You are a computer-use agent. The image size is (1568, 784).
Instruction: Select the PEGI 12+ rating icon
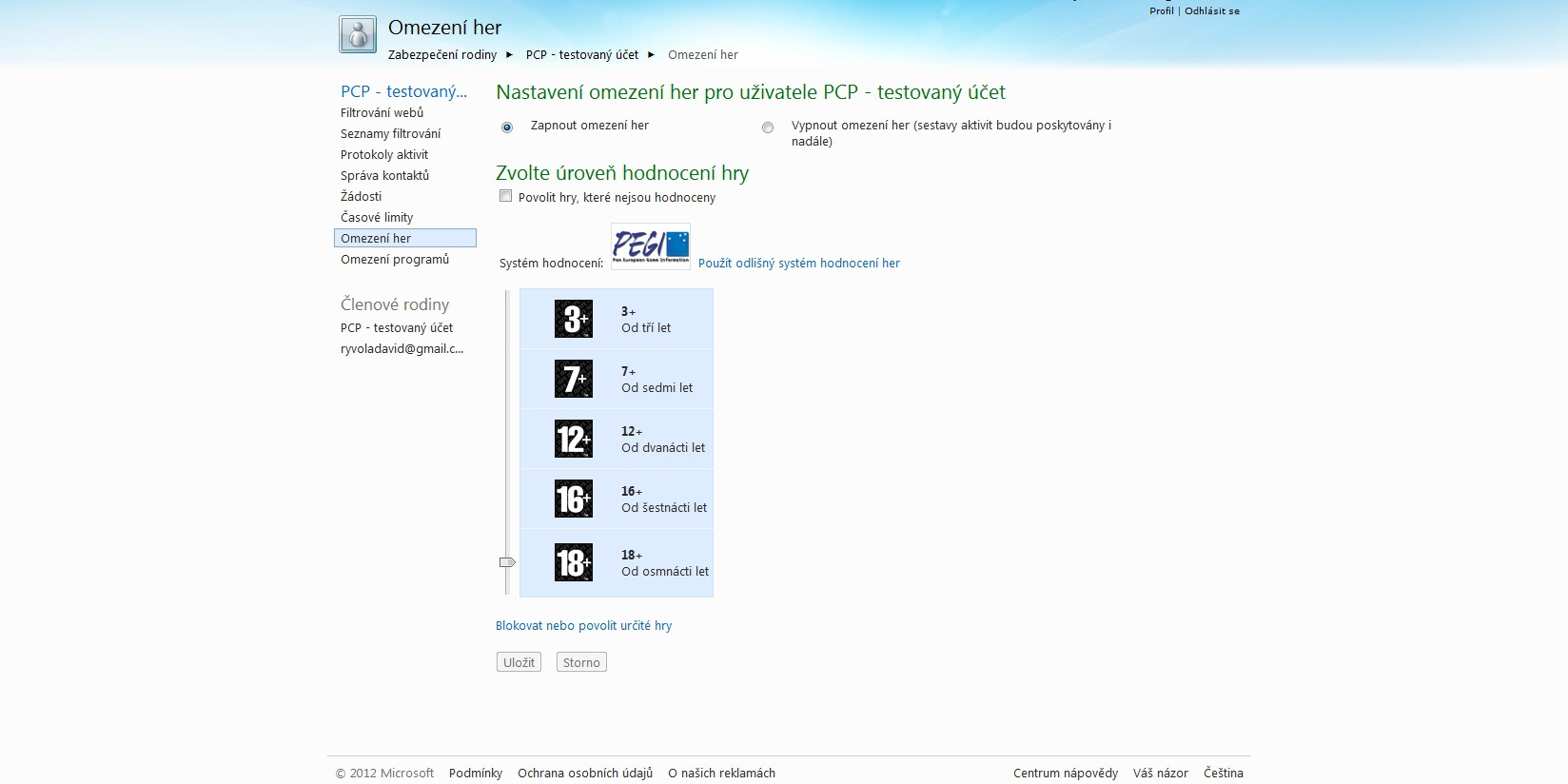pos(574,439)
